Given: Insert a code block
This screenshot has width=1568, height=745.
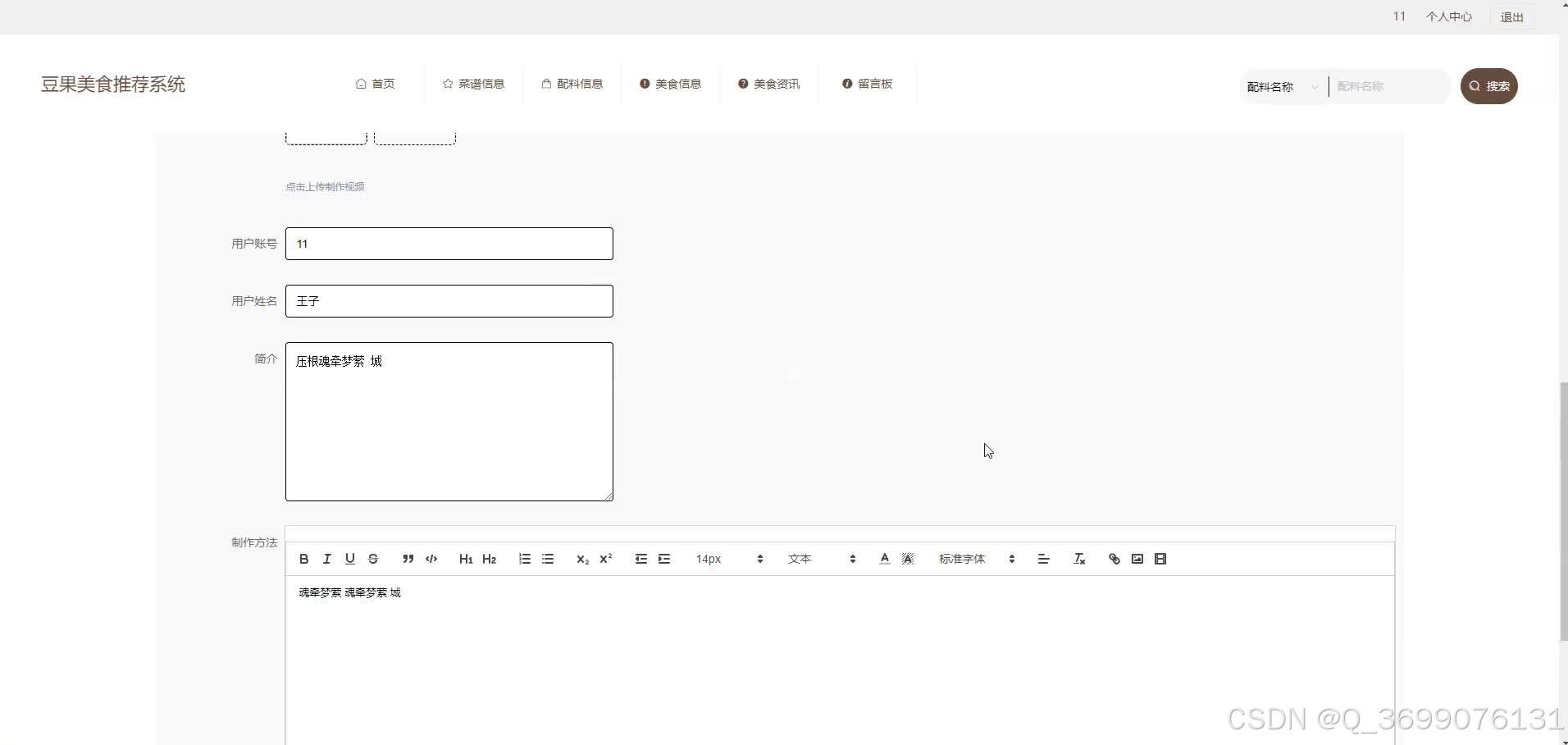Looking at the screenshot, I should 431,559.
